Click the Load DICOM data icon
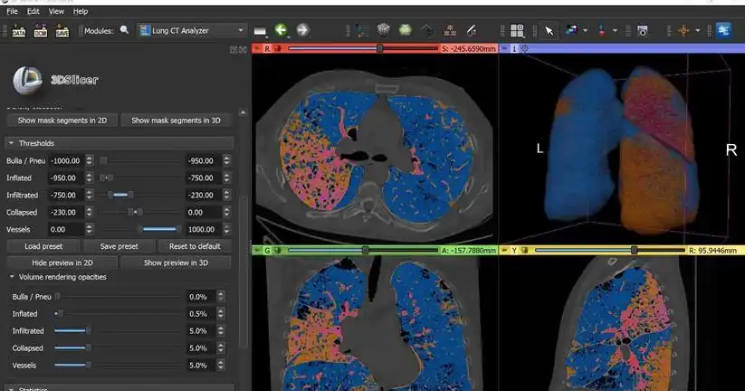 click(x=41, y=31)
